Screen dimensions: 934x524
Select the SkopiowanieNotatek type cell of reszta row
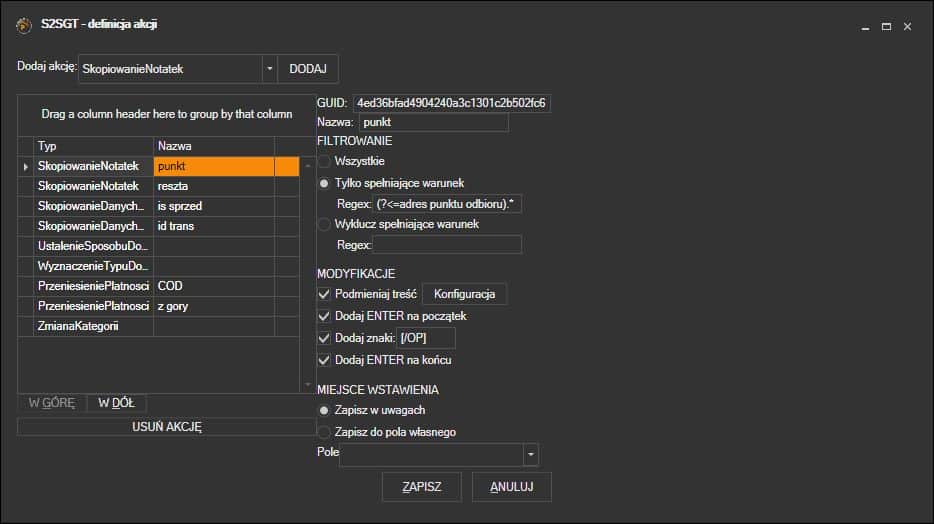[x=94, y=186]
